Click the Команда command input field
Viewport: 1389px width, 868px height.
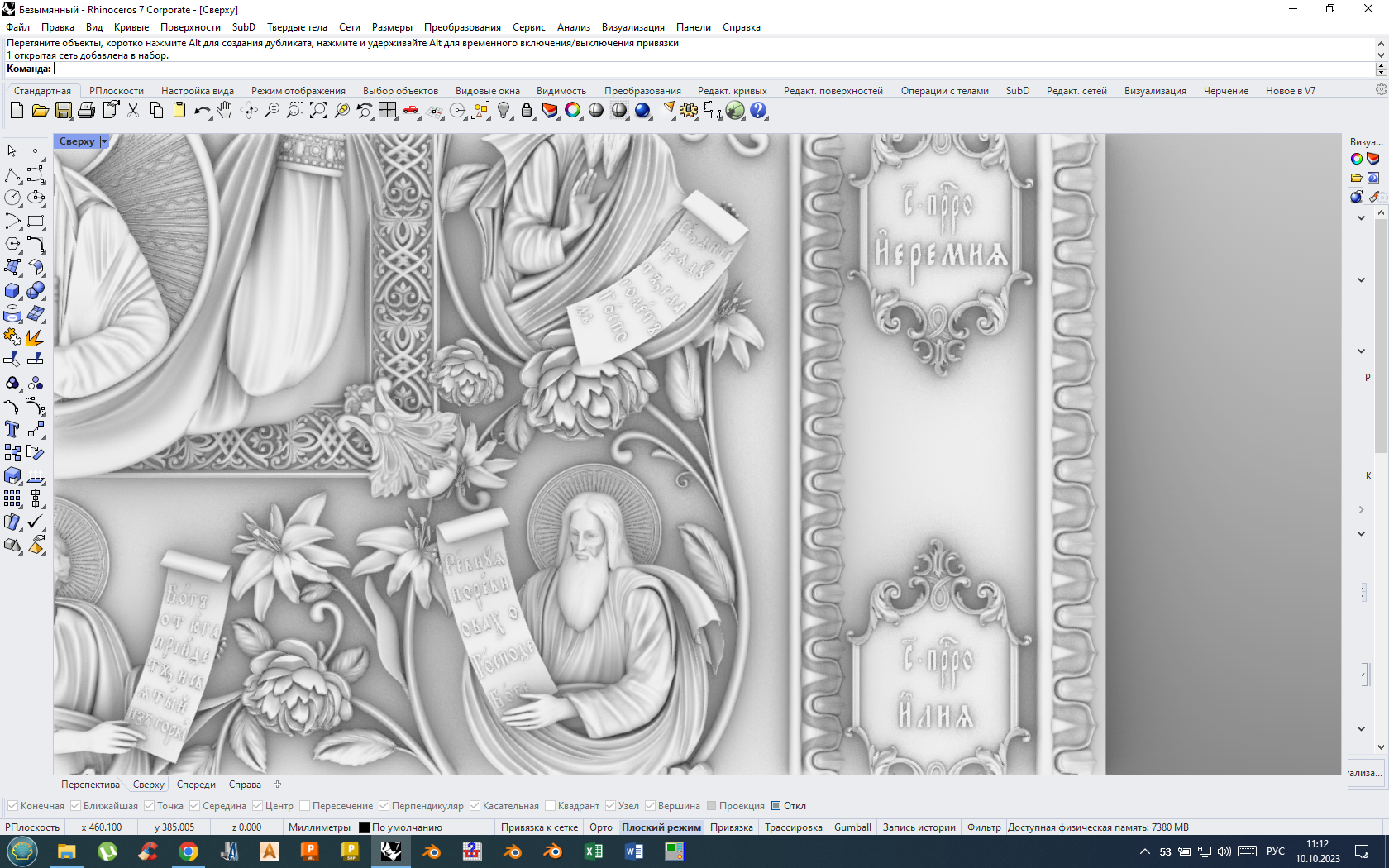coord(714,69)
